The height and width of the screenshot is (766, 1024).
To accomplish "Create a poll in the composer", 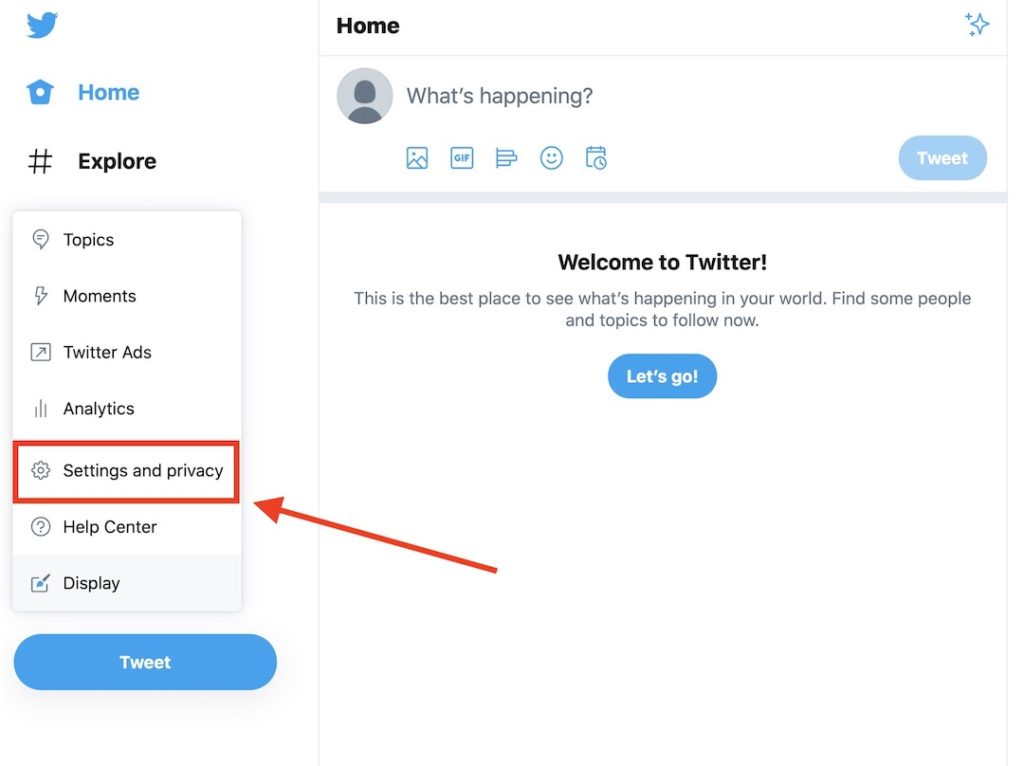I will 506,158.
